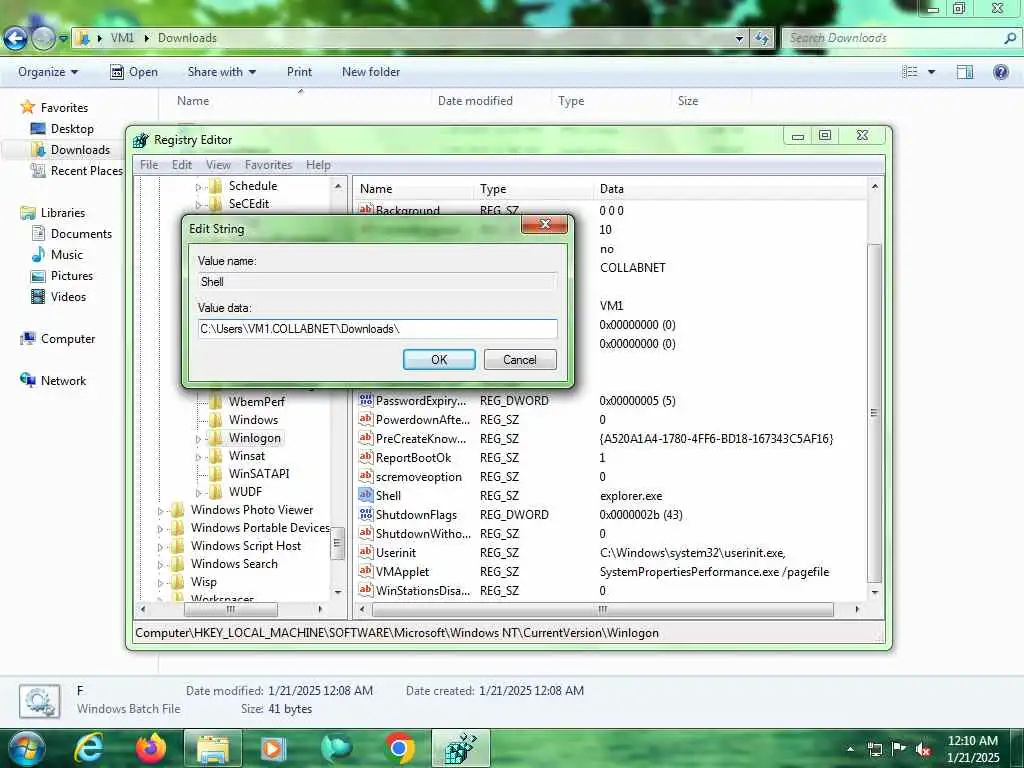Viewport: 1024px width, 768px height.
Task: Switch to Registry Editor taskbar icon
Action: [x=461, y=748]
